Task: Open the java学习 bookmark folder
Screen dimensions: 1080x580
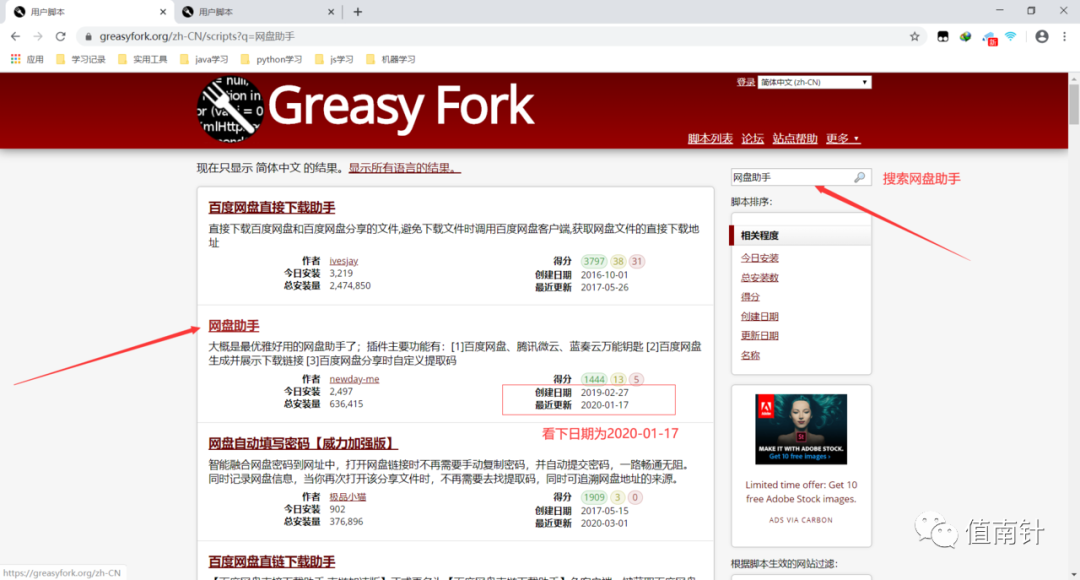Action: [x=204, y=59]
